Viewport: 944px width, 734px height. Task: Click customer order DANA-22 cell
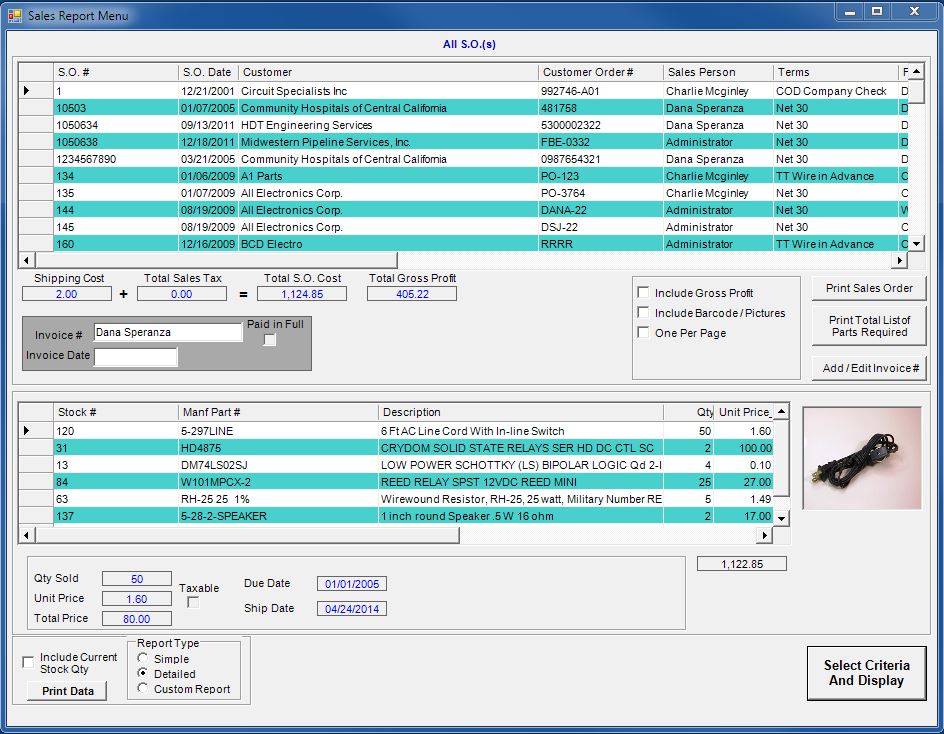tap(601, 210)
